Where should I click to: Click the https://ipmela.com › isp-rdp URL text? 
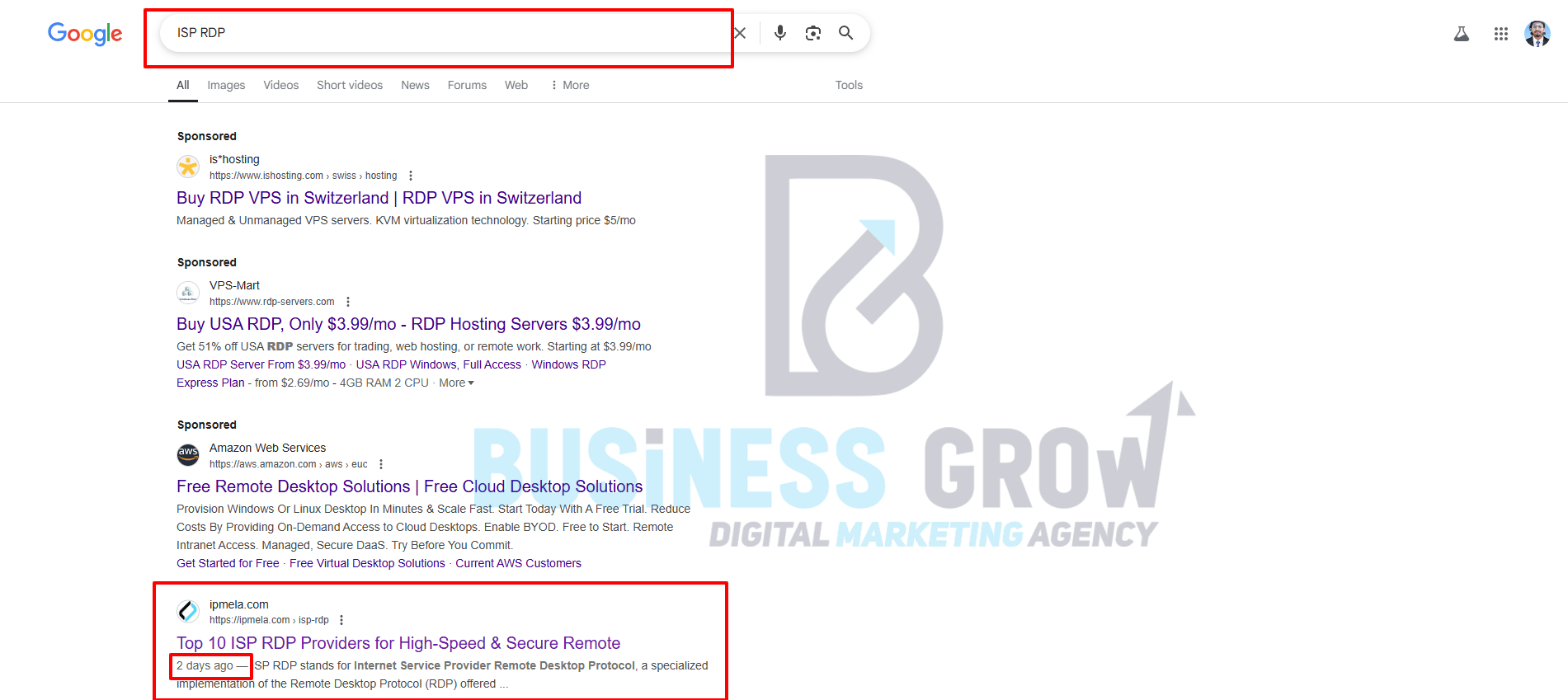point(269,620)
